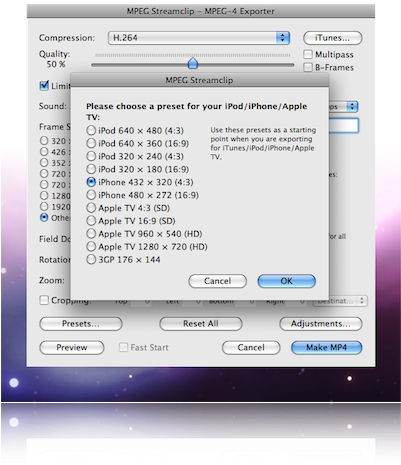The width and height of the screenshot is (401, 465).
Task: Click the Reset All button
Action: (201, 324)
